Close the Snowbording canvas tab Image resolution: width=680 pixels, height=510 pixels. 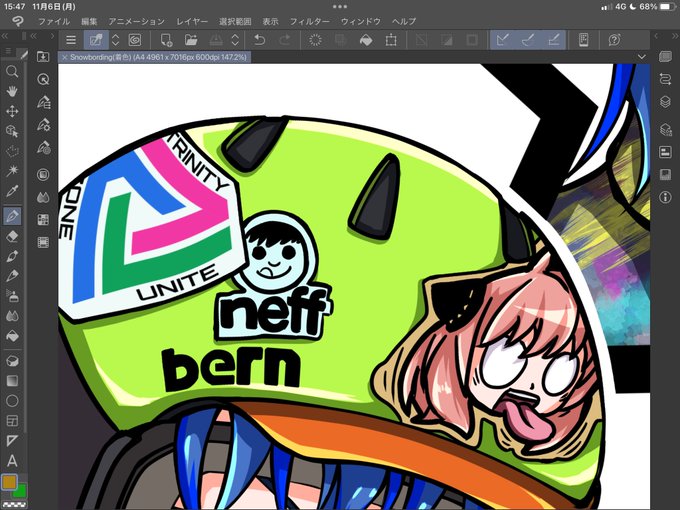65,57
